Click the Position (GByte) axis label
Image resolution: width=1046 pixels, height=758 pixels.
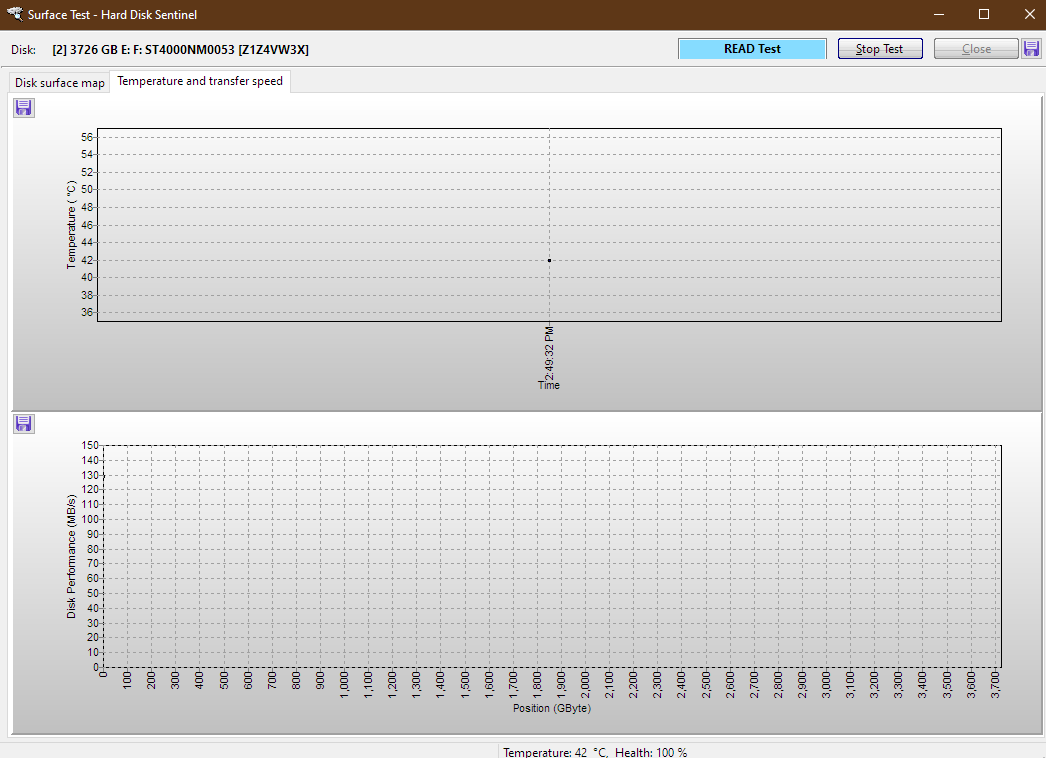[552, 708]
